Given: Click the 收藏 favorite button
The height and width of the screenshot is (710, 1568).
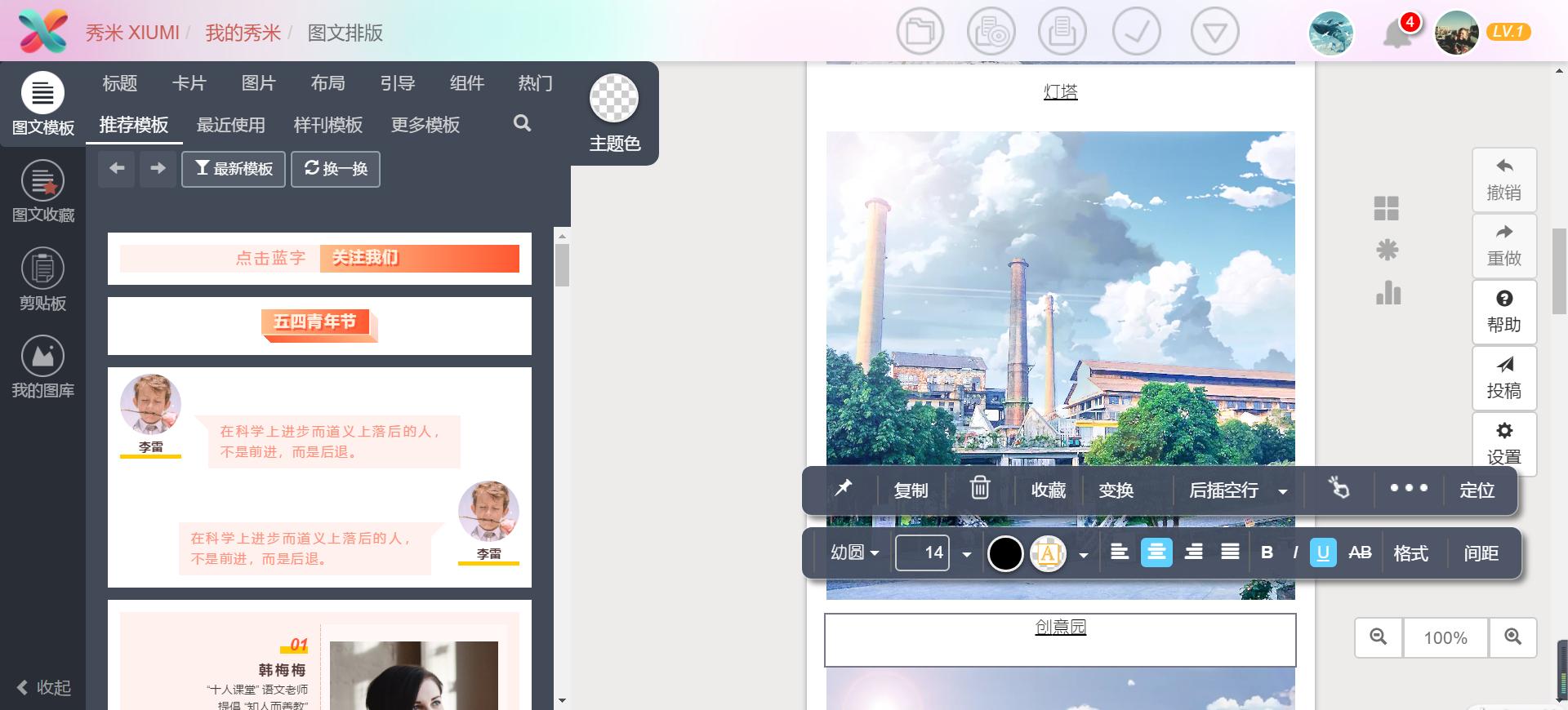Looking at the screenshot, I should coord(1048,490).
